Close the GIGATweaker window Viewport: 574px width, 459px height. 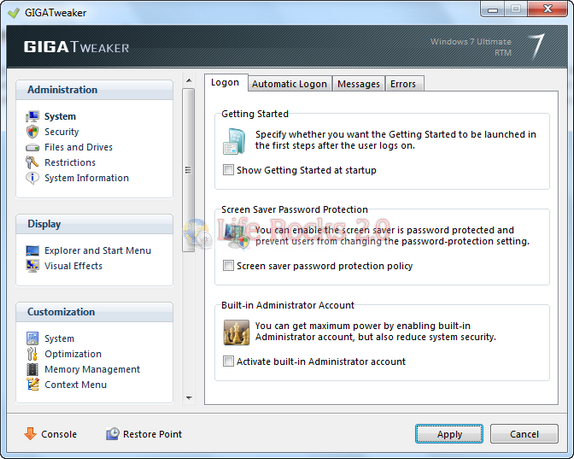tap(548, 9)
